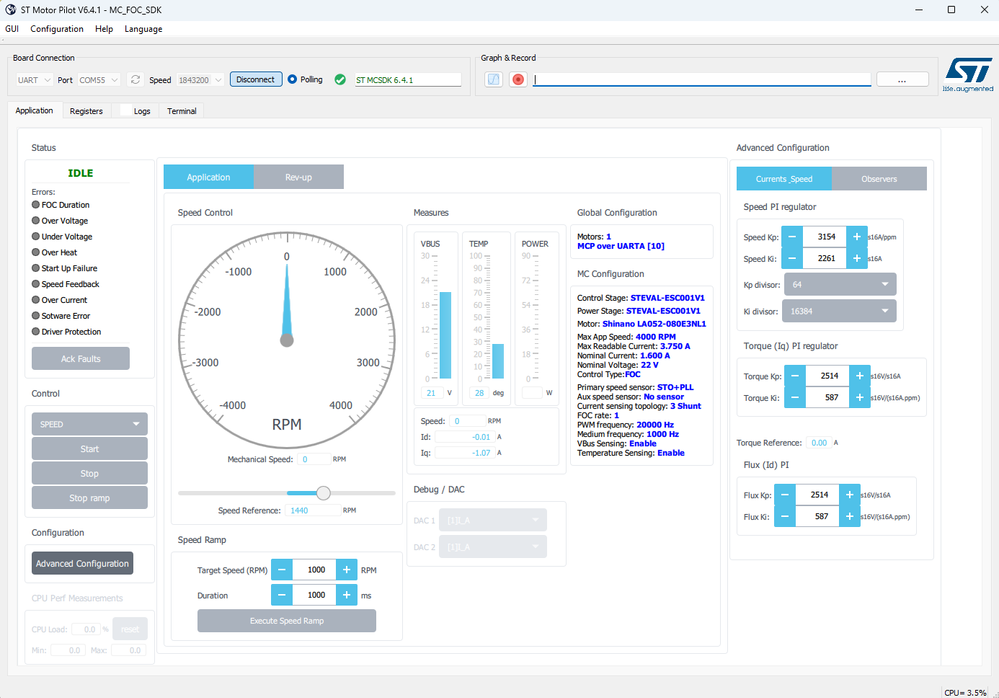Increase Target Speed with plus button
Screen dimensions: 999x698
coord(347,570)
